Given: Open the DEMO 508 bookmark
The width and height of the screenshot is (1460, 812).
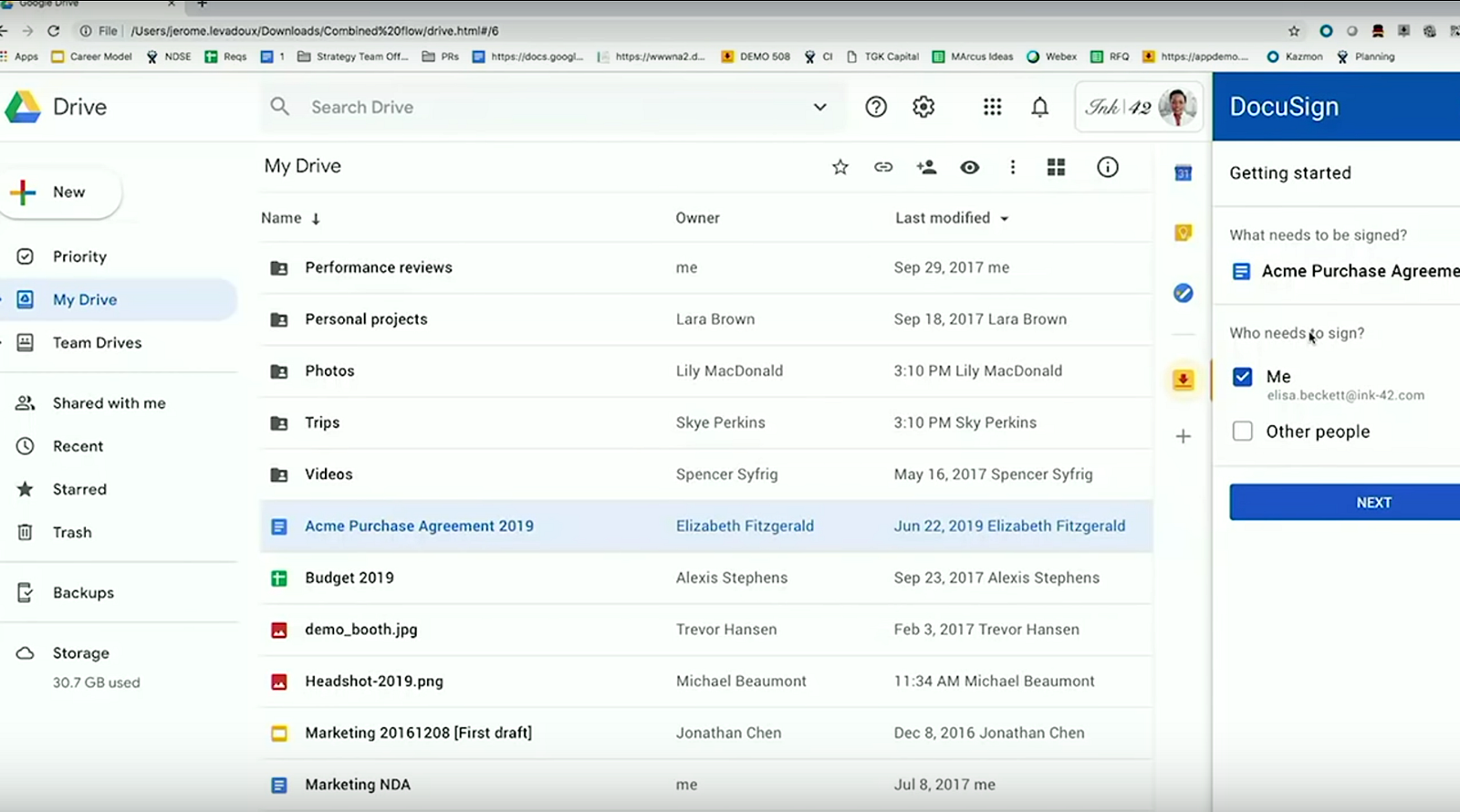Looking at the screenshot, I should click(756, 57).
